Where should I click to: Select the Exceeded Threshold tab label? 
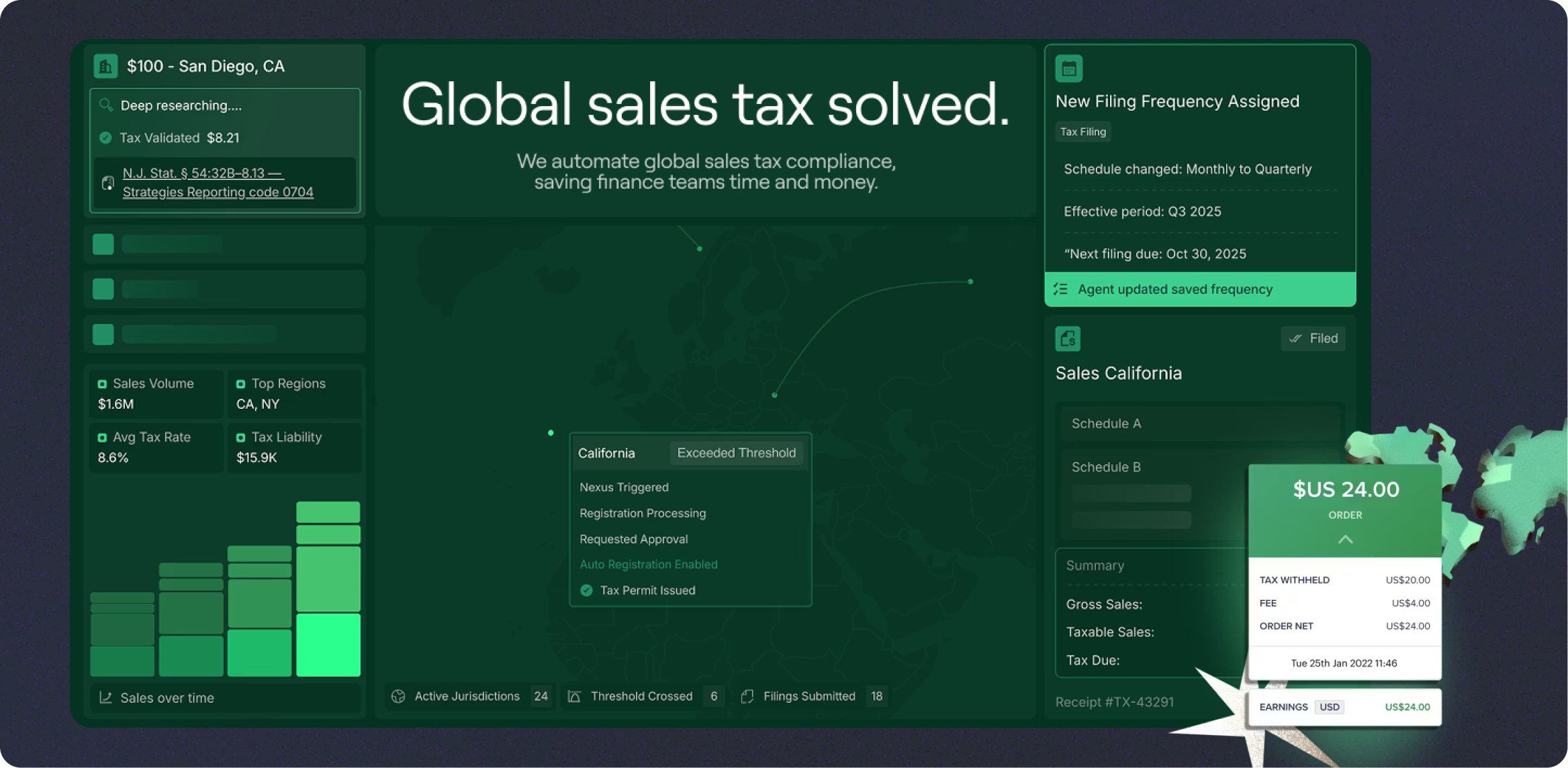point(736,452)
